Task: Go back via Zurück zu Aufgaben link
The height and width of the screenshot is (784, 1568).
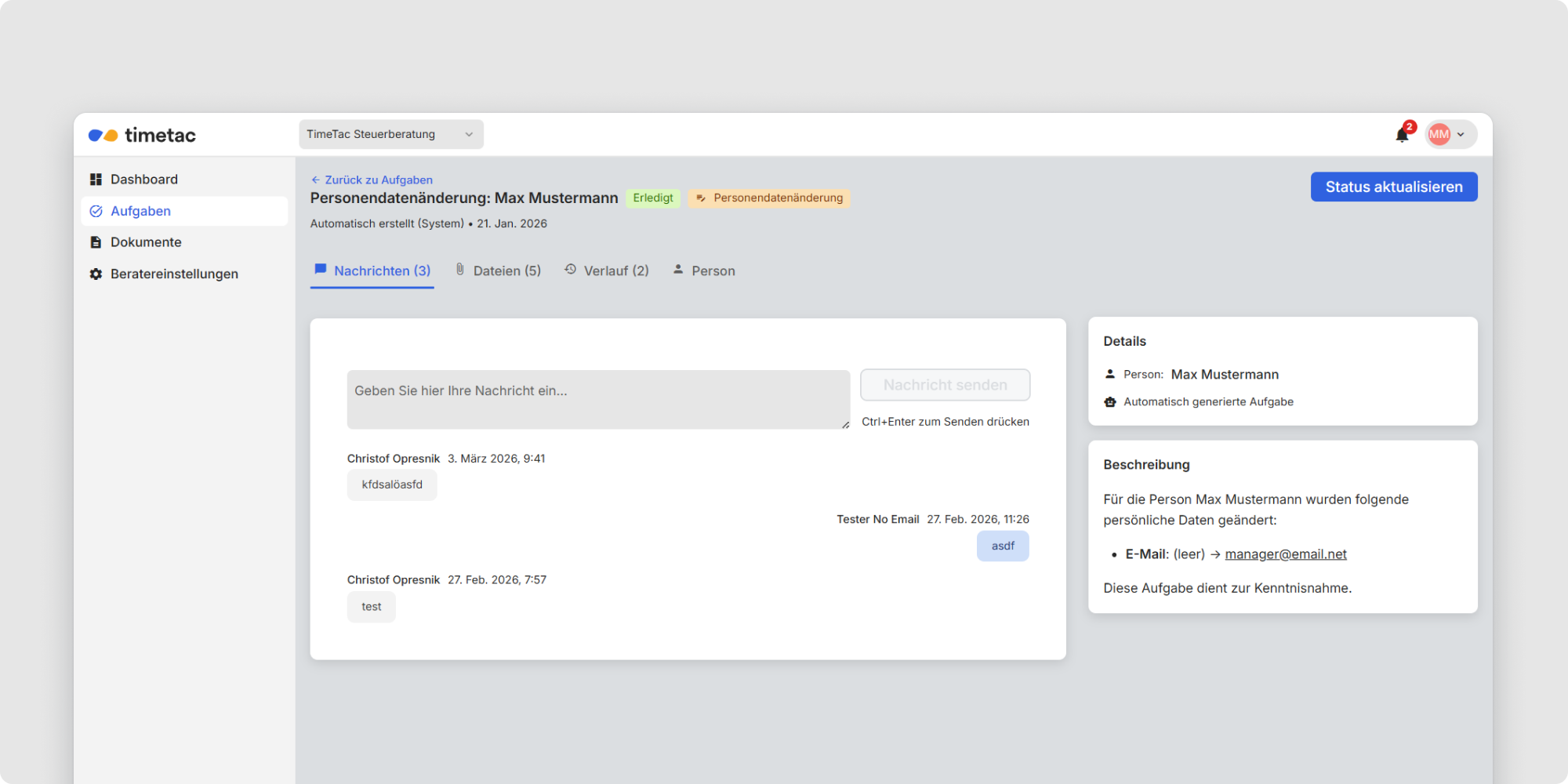Action: (372, 180)
